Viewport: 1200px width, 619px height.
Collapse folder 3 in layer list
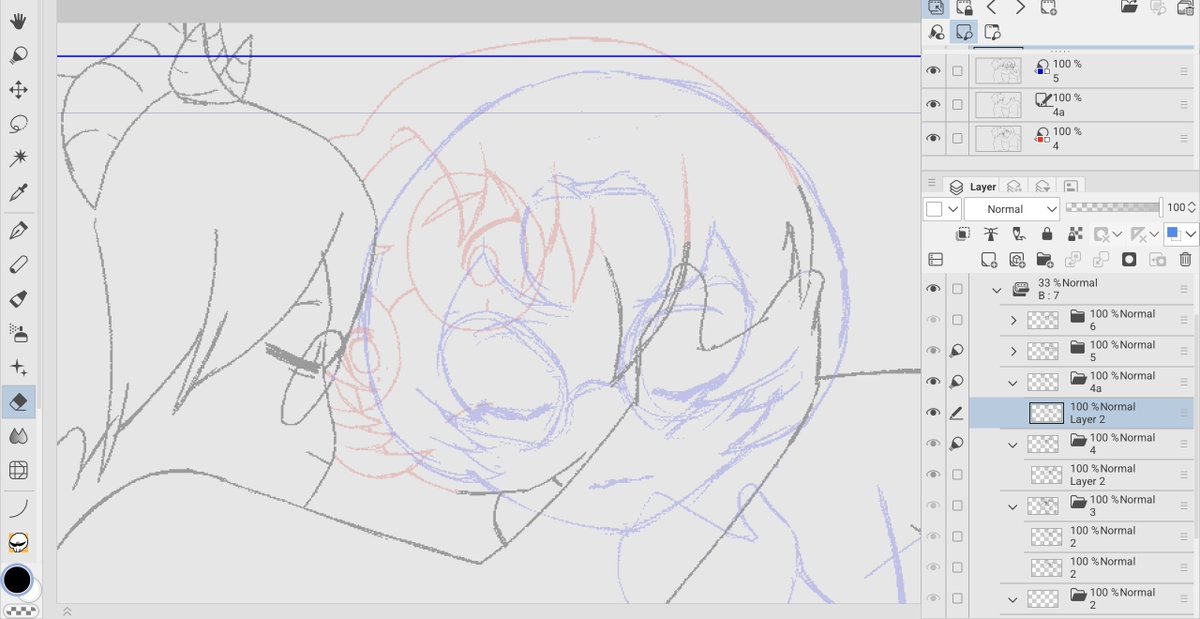[1013, 507]
